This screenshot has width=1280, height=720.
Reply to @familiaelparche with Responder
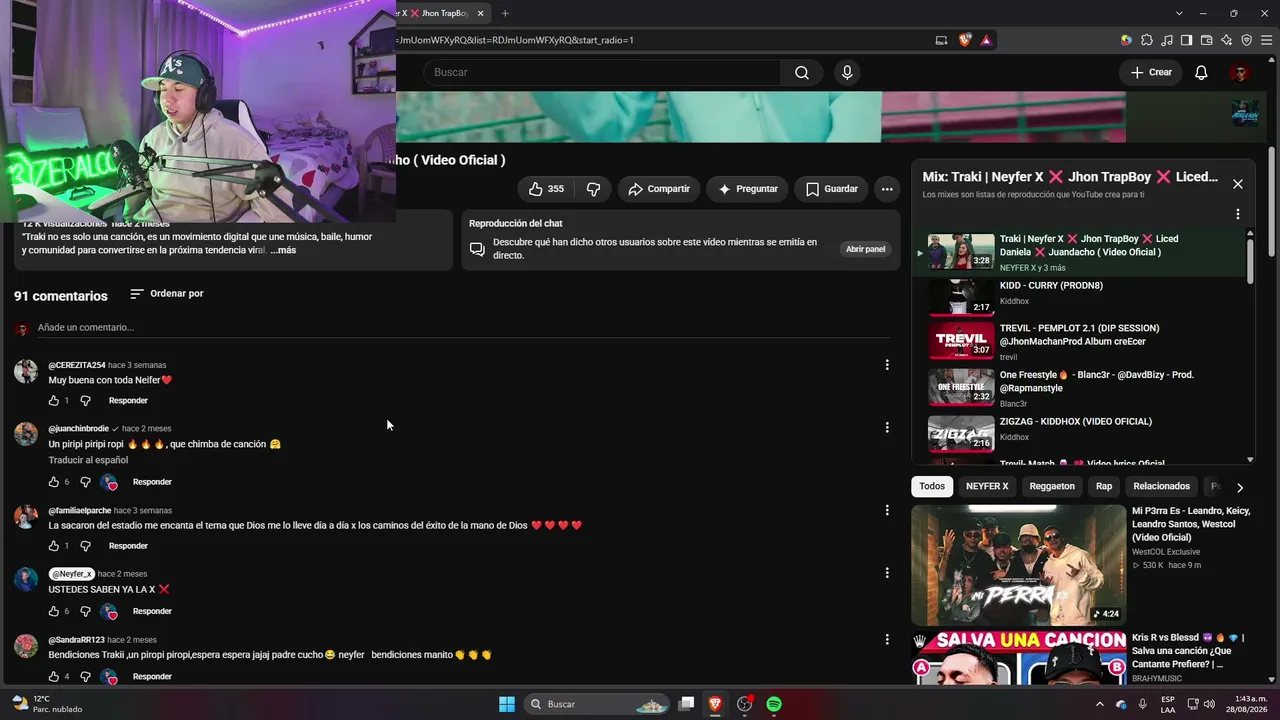click(x=128, y=546)
